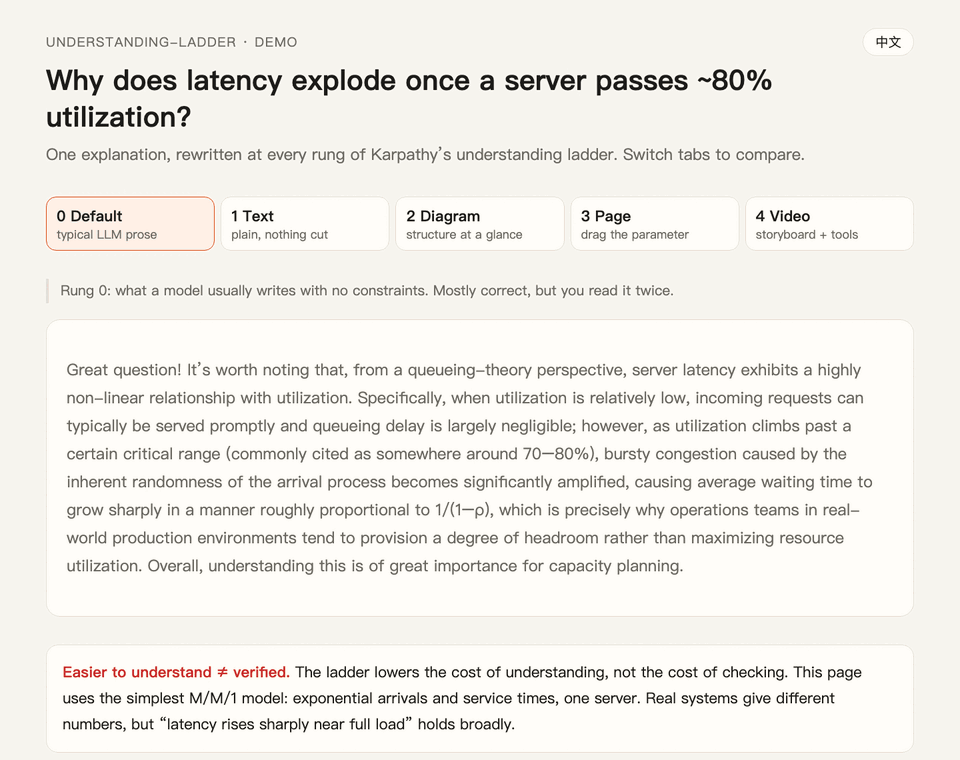Click red 'Easier to understand ≠ verified' text

coord(176,672)
